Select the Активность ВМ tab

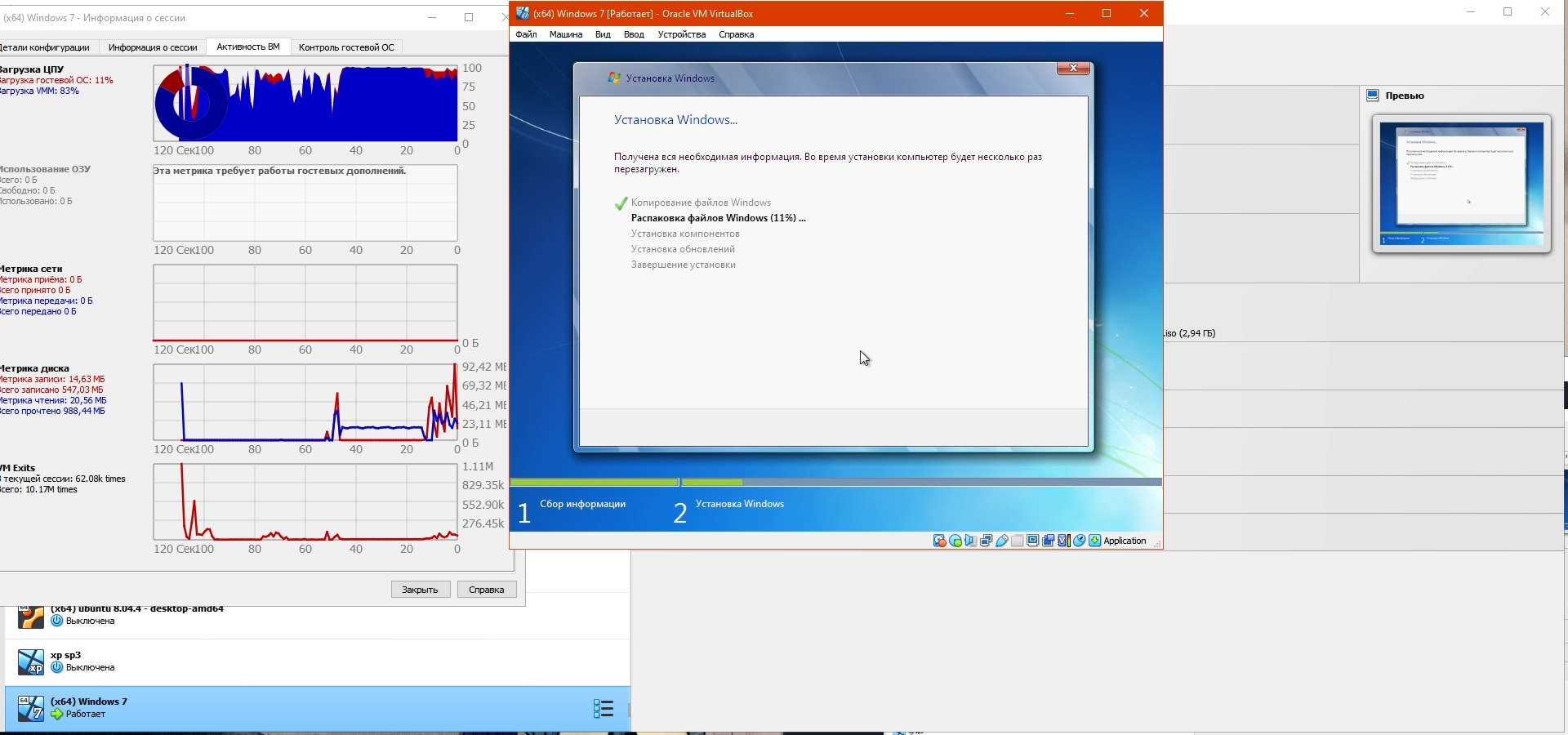(248, 47)
